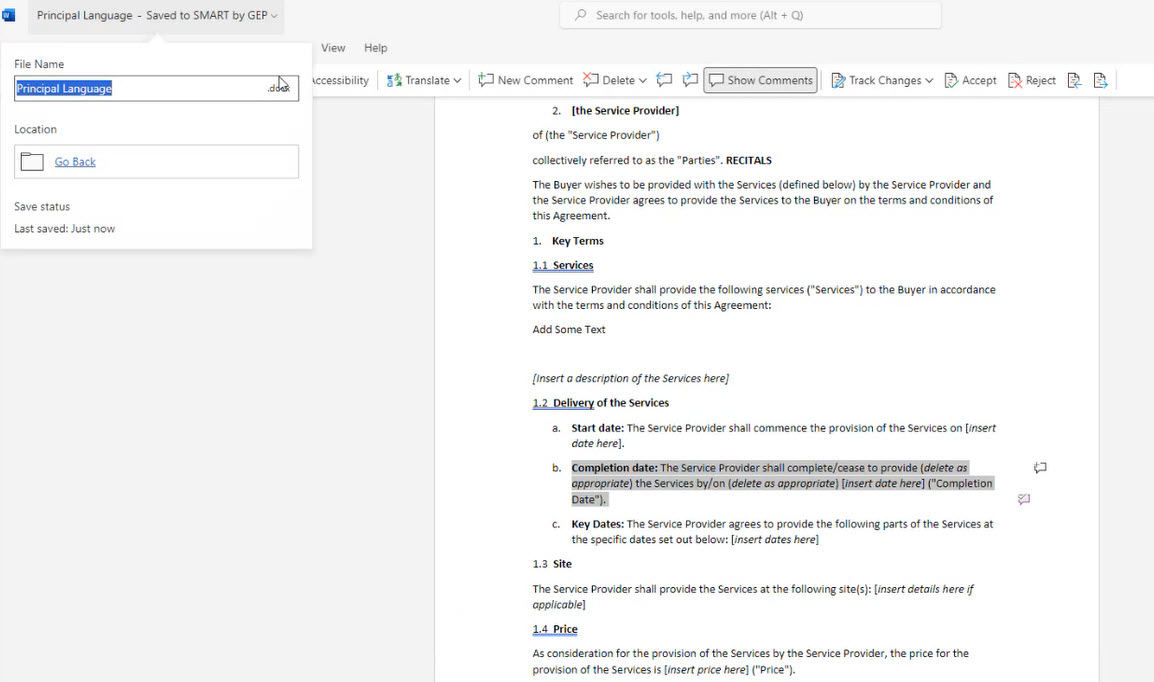Go to the next tracked change
Viewport: 1154px width, 682px height.
click(x=1100, y=80)
